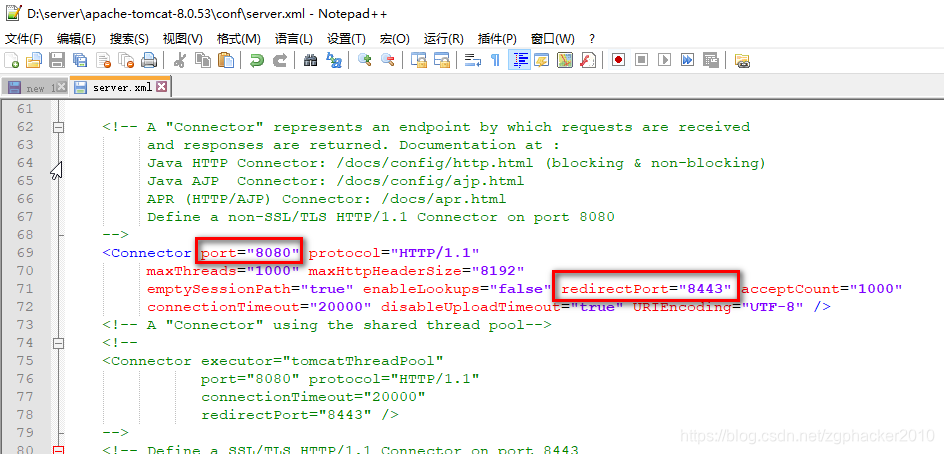
Task: Click the <Connector tag on line 69
Action: tap(147, 253)
